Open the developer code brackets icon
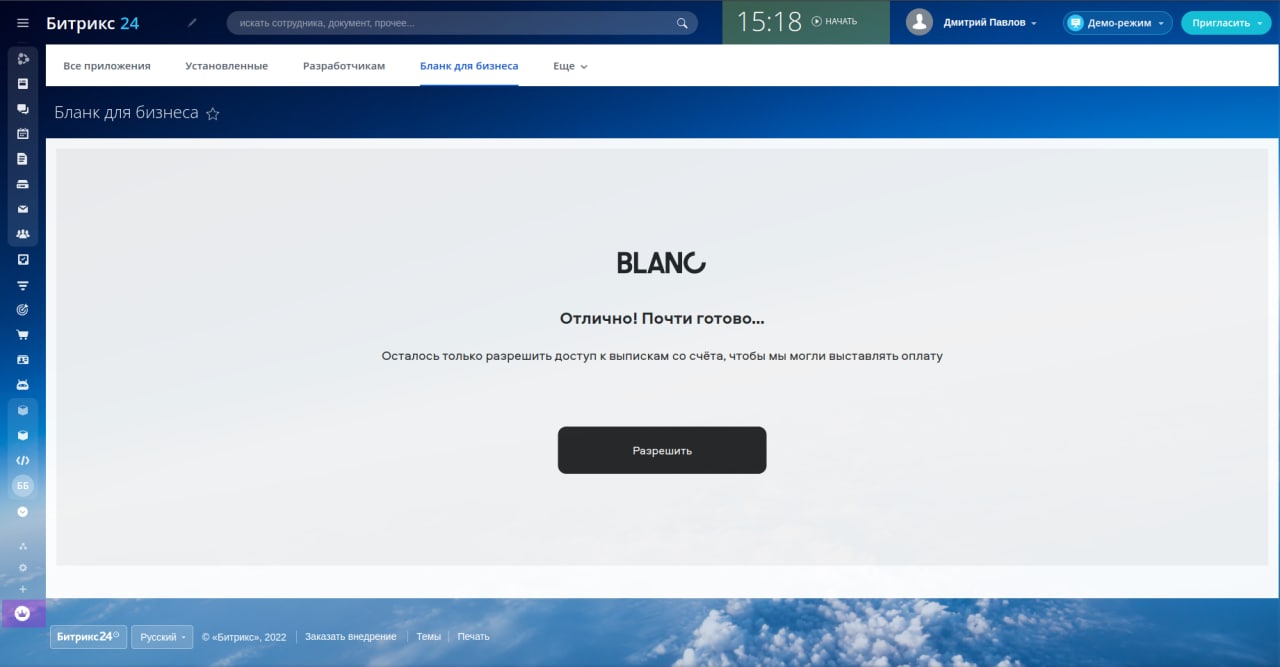Screen dimensions: 1280x667 pyautogui.click(x=23, y=461)
